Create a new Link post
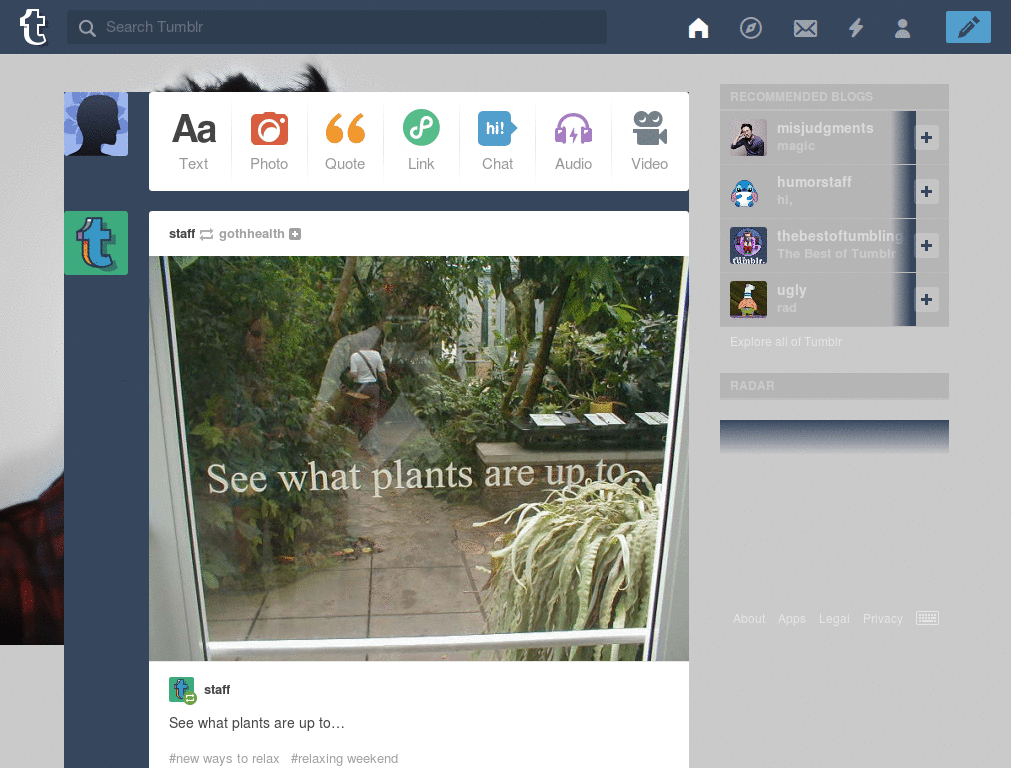 click(x=421, y=141)
